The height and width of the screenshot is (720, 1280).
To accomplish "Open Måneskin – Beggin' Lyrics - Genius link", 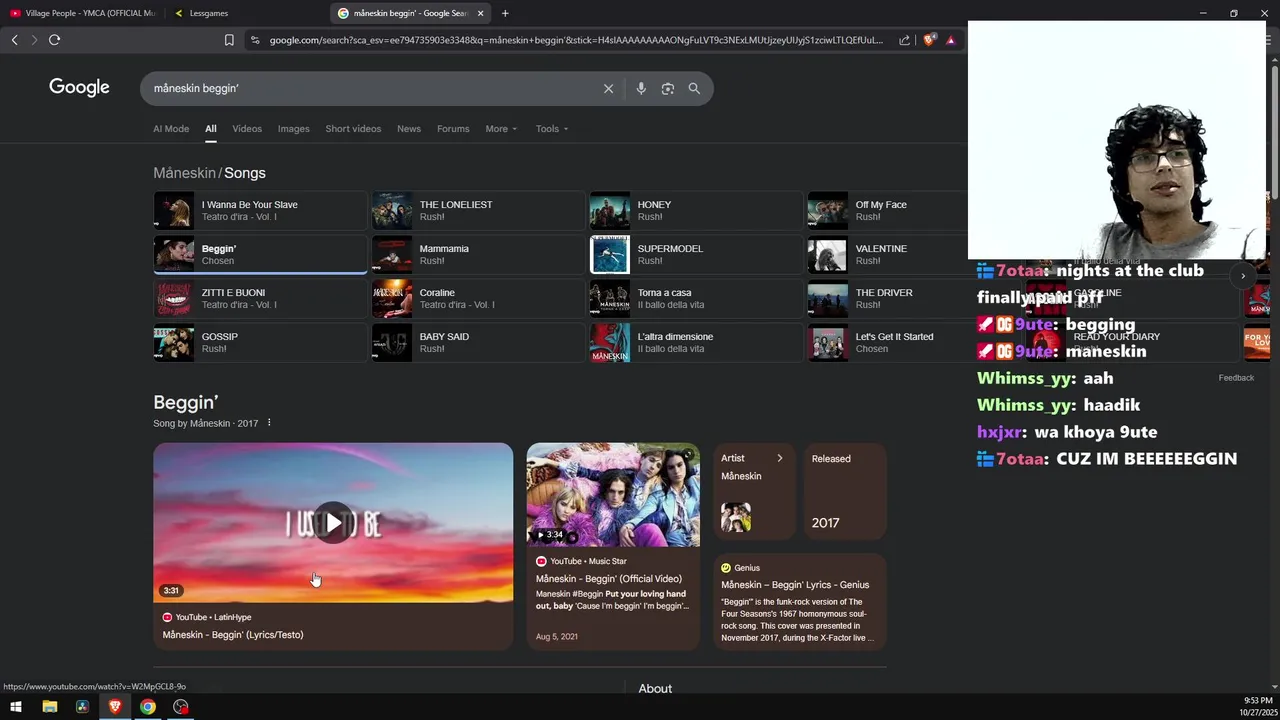I will tap(795, 585).
